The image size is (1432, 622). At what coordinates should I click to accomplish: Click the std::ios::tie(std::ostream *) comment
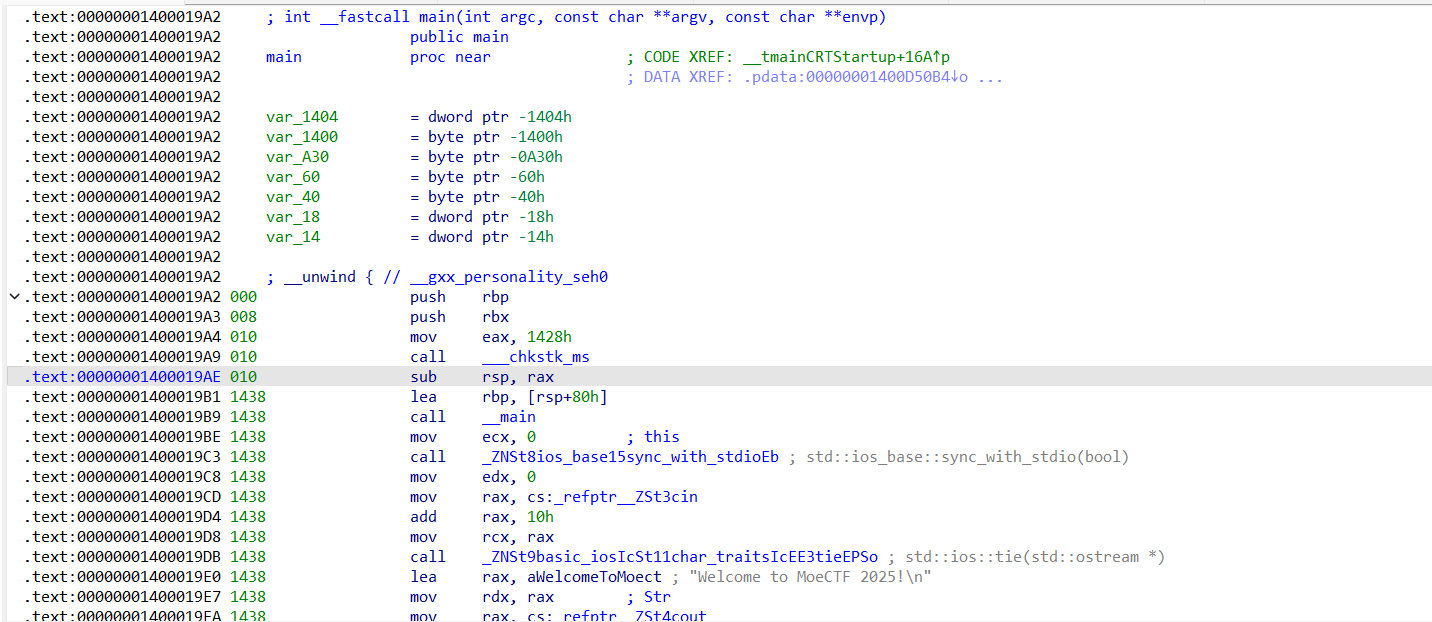[1026, 557]
